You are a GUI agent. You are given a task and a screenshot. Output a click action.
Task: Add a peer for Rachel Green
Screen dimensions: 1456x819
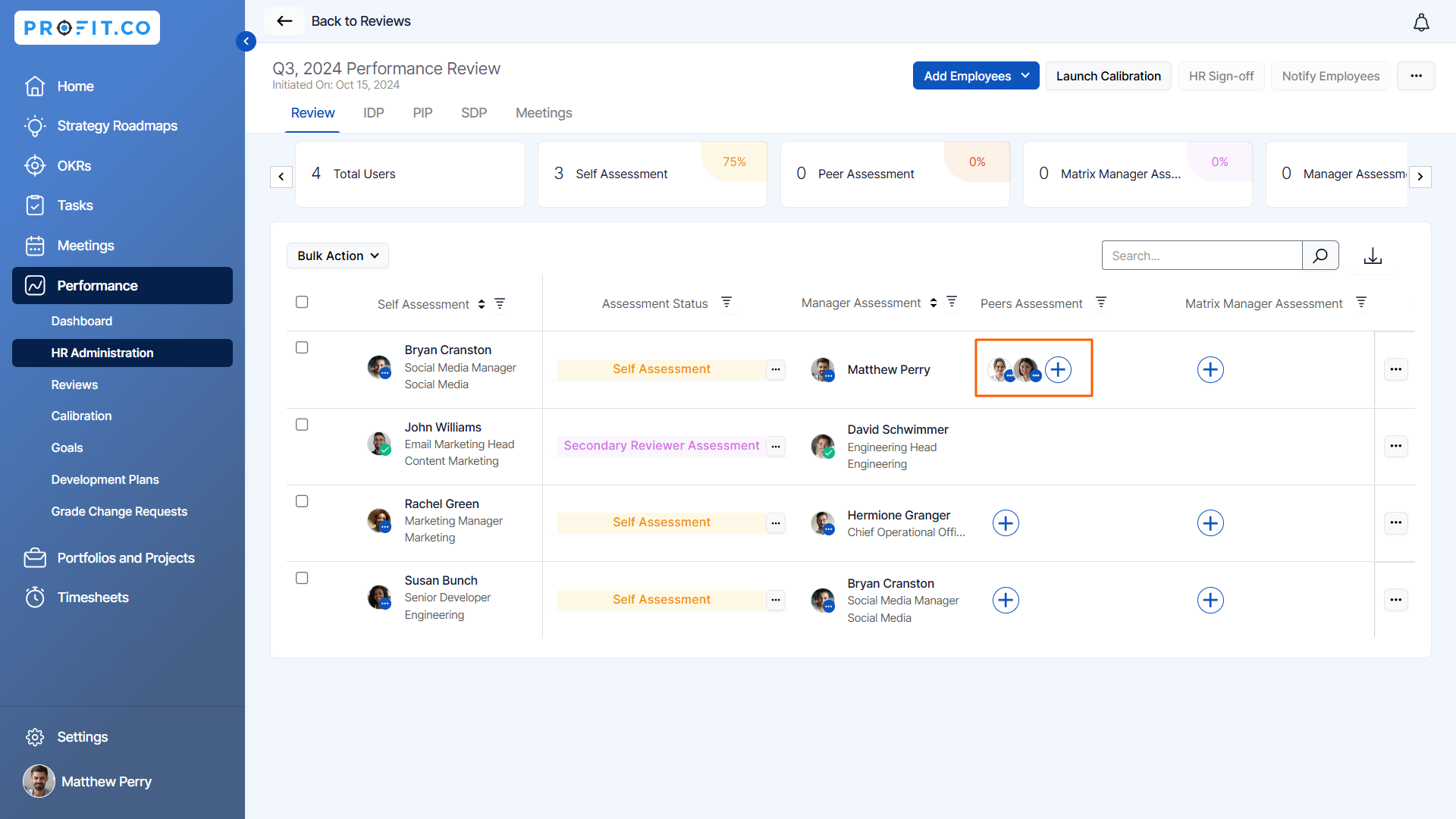[x=1006, y=523]
